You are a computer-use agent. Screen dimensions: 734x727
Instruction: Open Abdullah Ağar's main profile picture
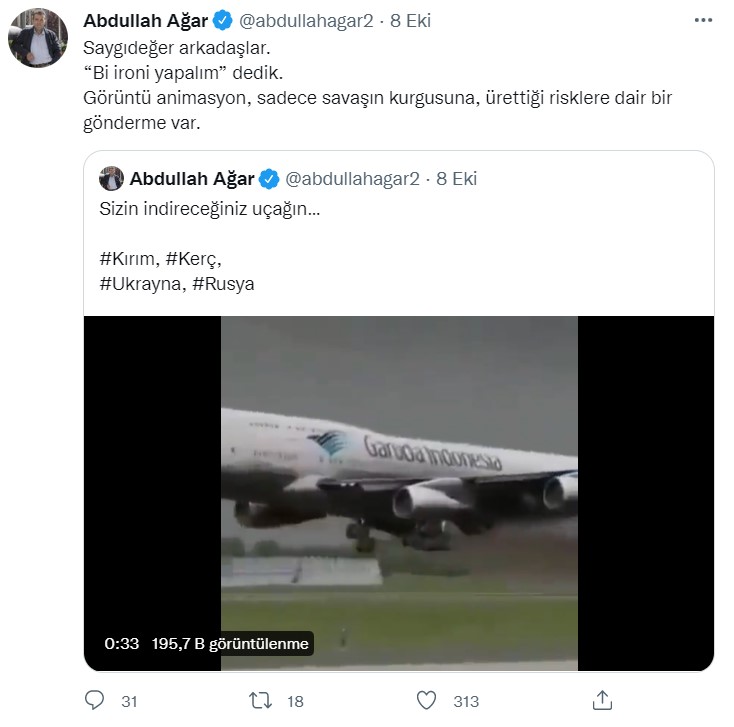tap(38, 39)
